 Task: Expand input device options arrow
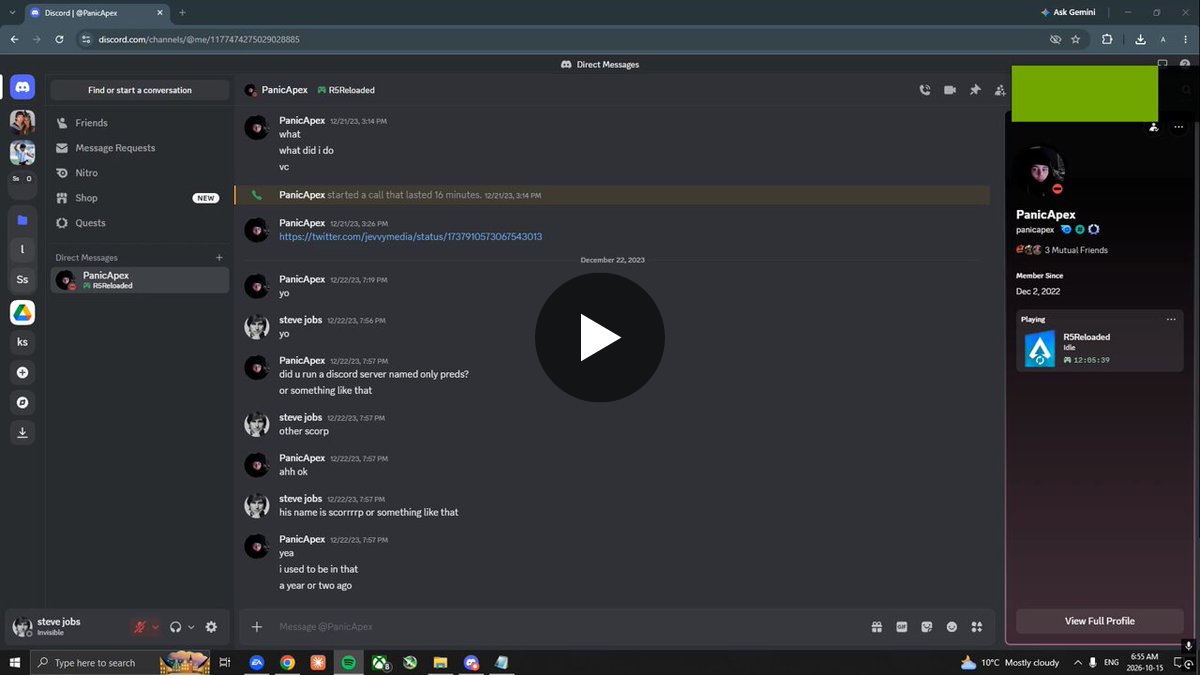point(155,627)
